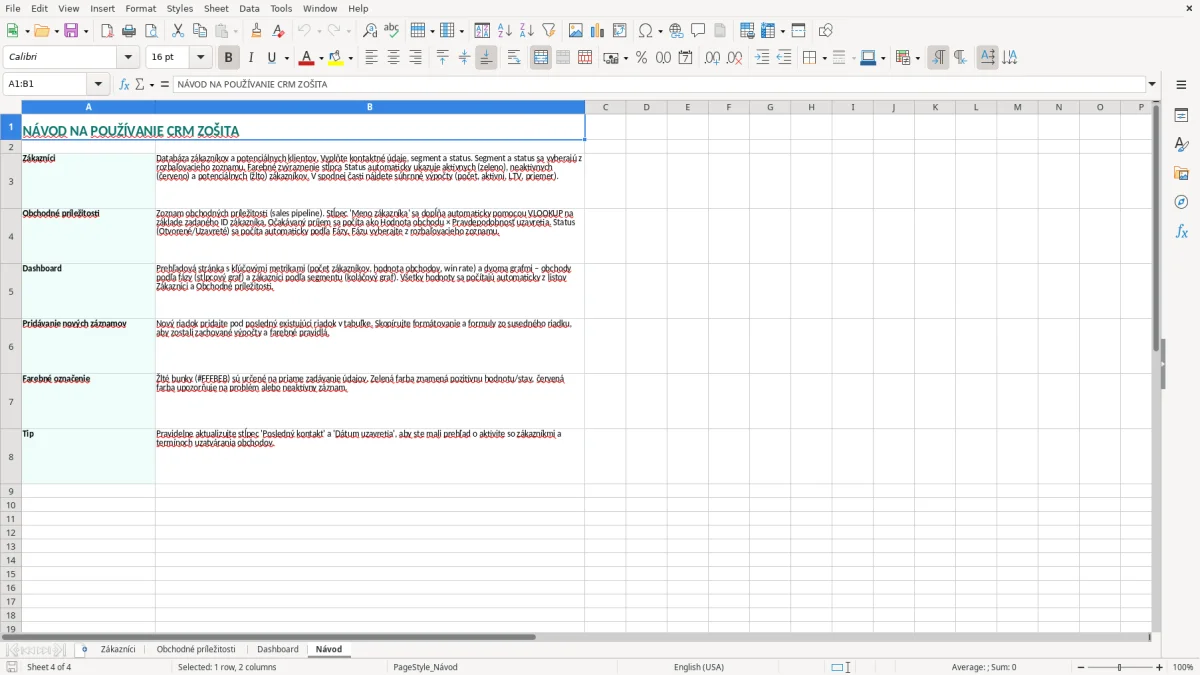Screen dimensions: 1200x675
Task: Run spelling check (abc icon)
Action: click(x=392, y=31)
